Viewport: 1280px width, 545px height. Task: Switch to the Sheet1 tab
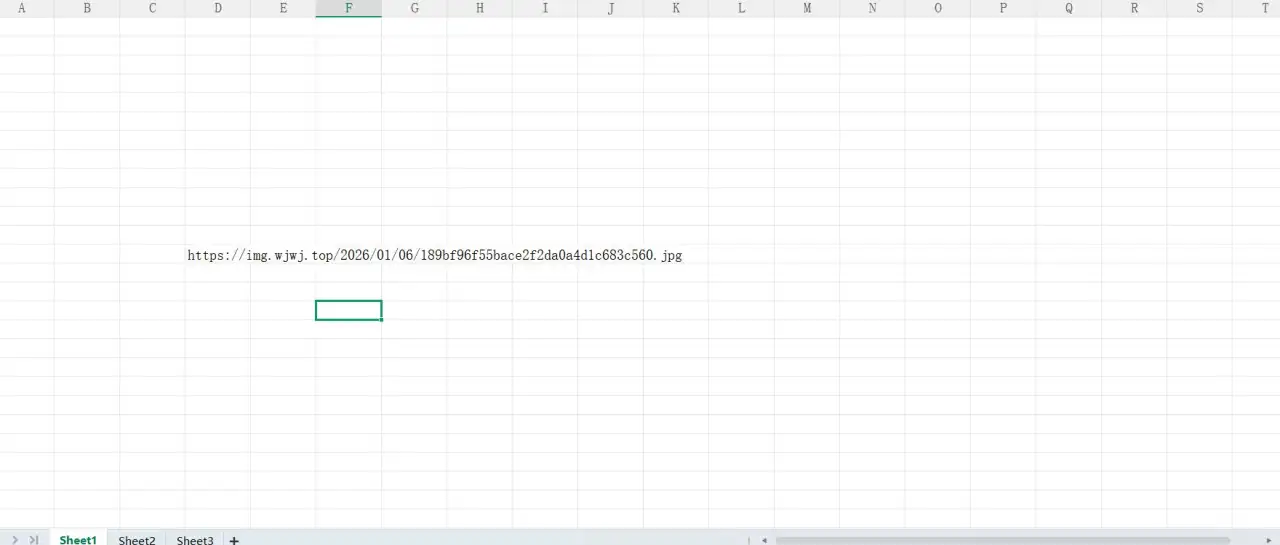pyautogui.click(x=78, y=540)
